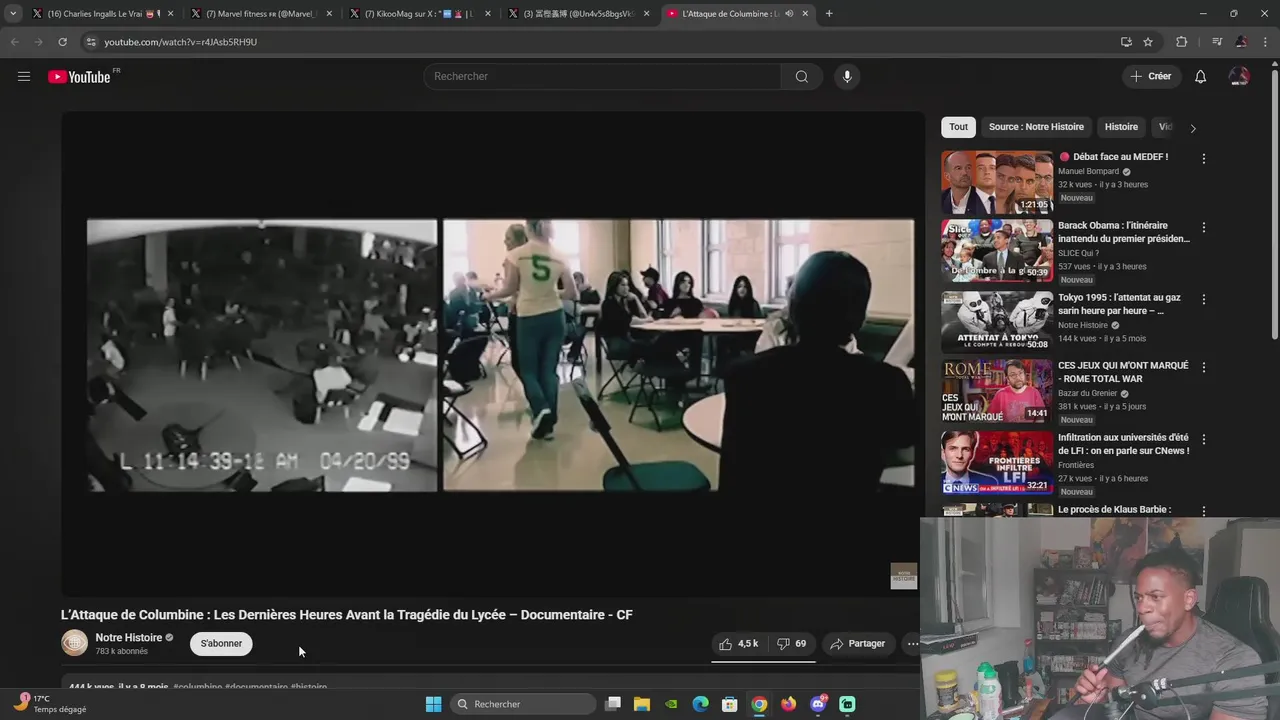Click the Columbine video player area
This screenshot has width=1280, height=720.
point(493,354)
